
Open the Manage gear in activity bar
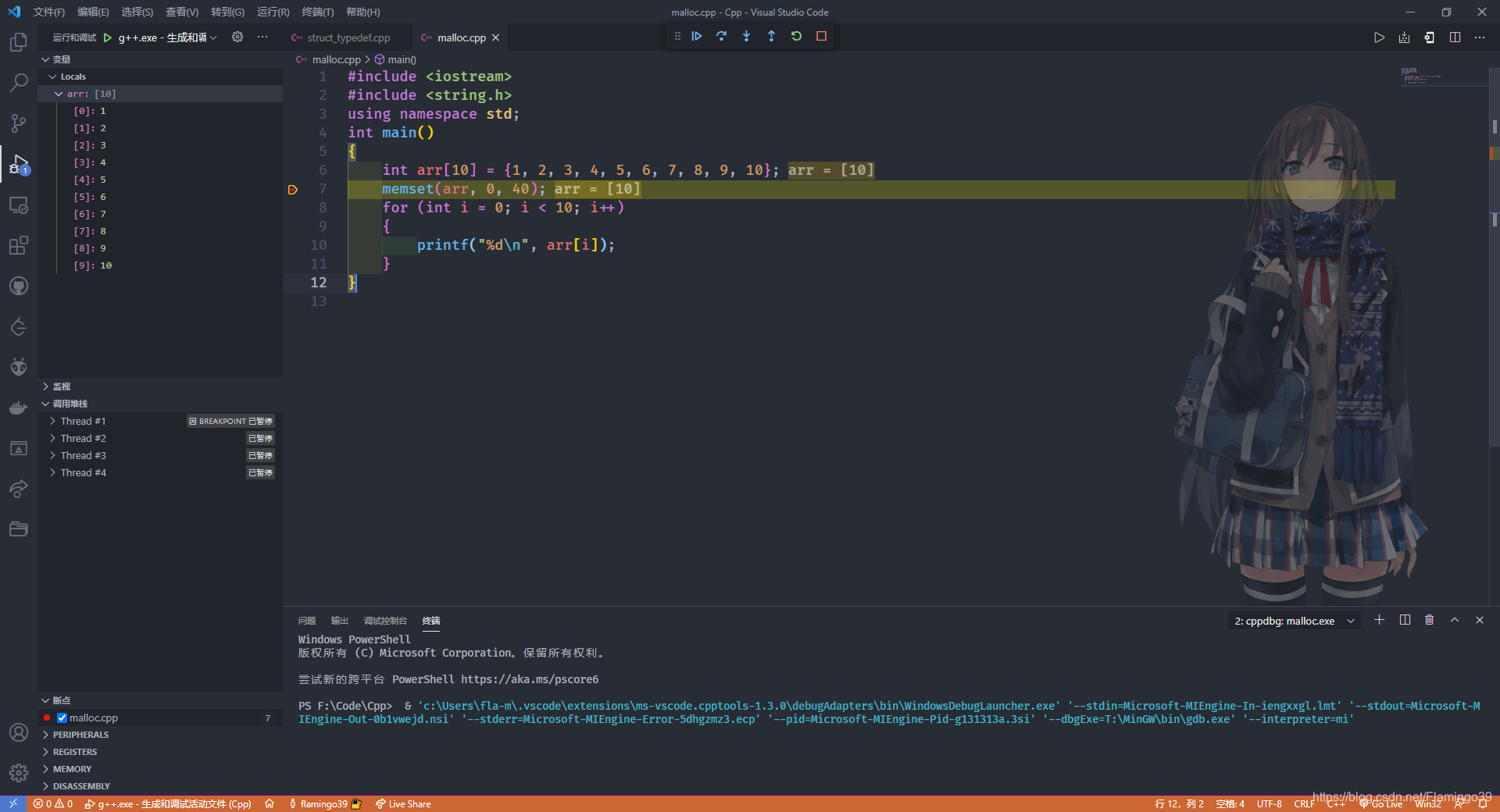(19, 773)
